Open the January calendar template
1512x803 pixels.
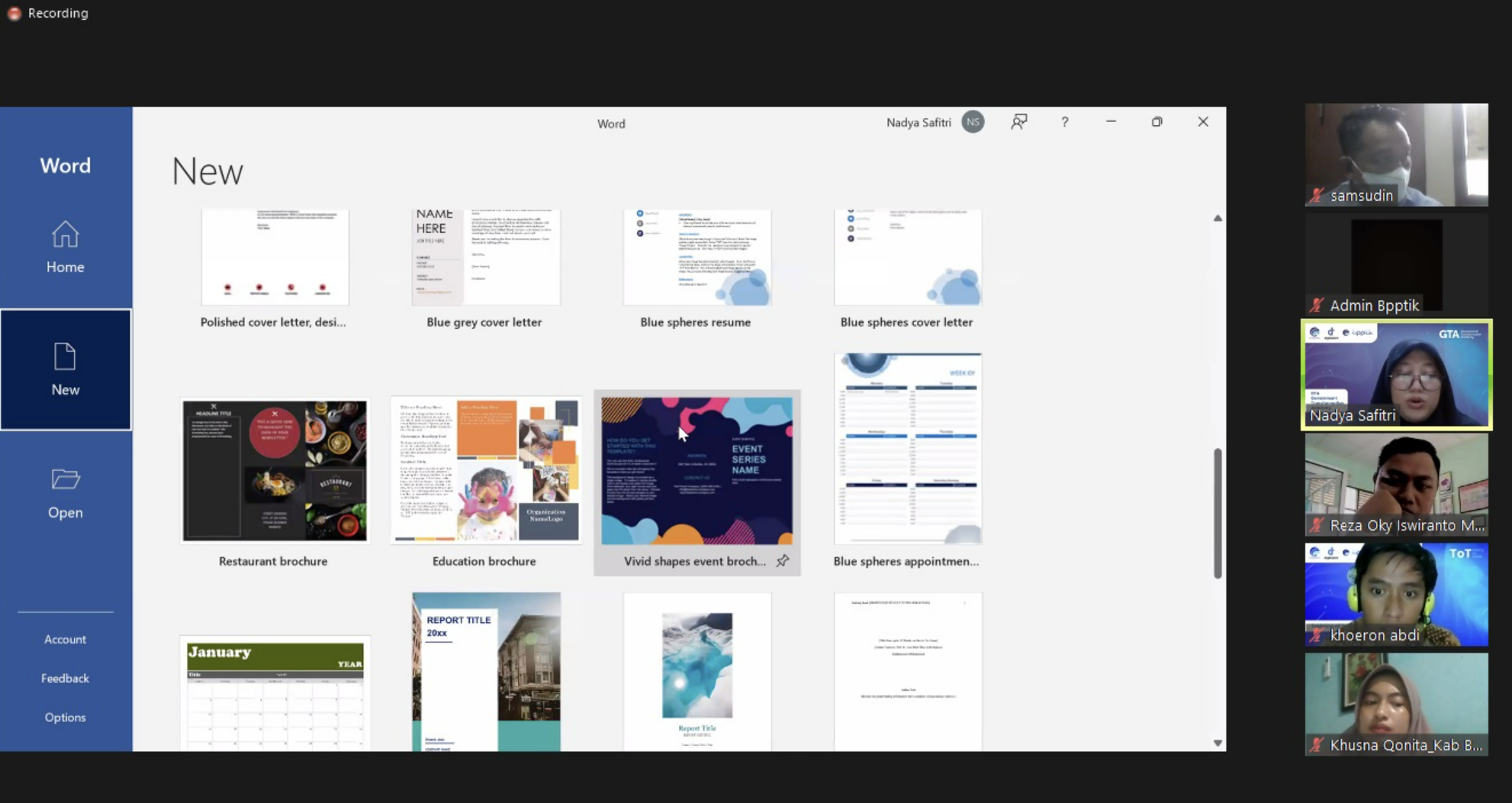tap(275, 693)
